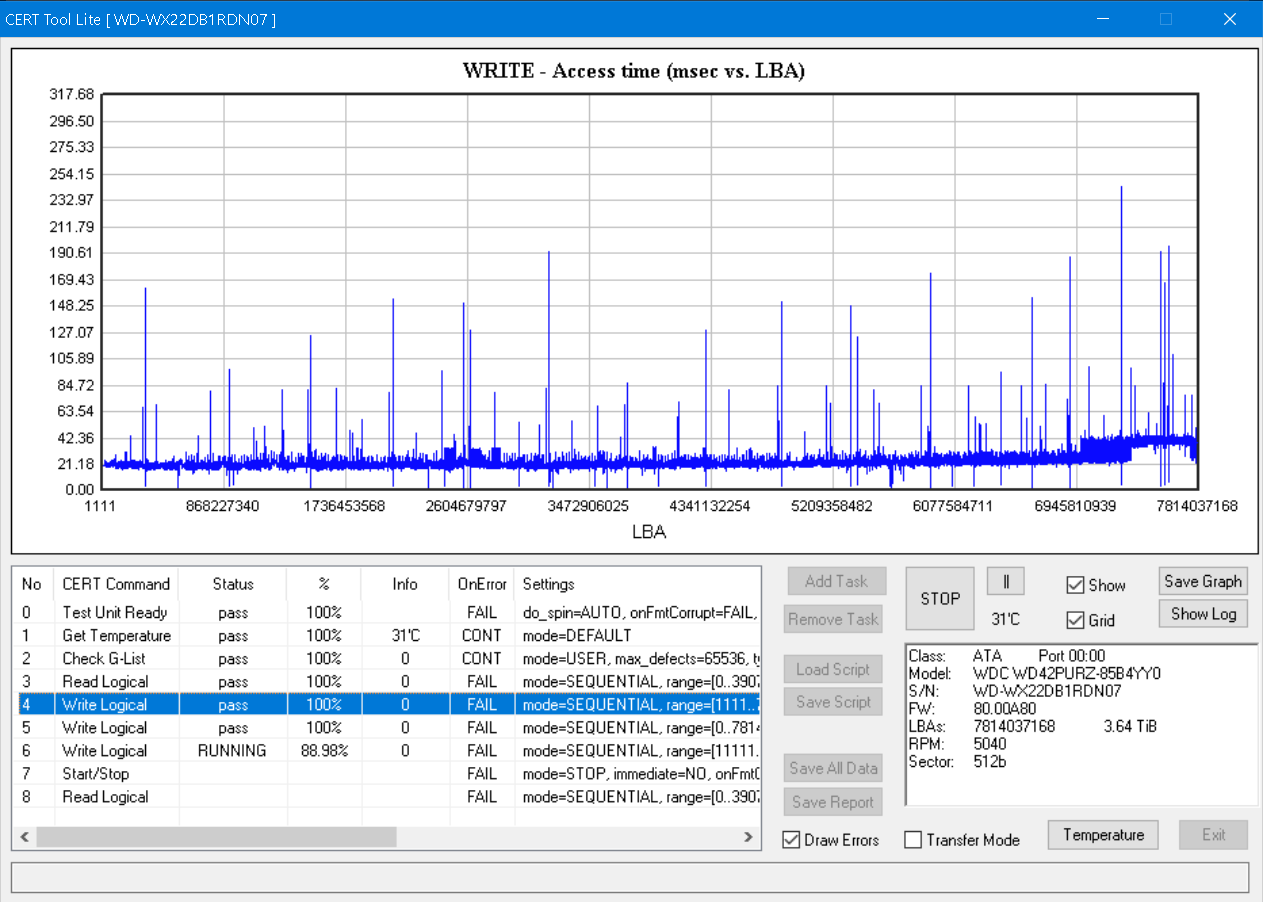Click the Save Graph button
This screenshot has width=1263, height=902.
pyautogui.click(x=1202, y=581)
